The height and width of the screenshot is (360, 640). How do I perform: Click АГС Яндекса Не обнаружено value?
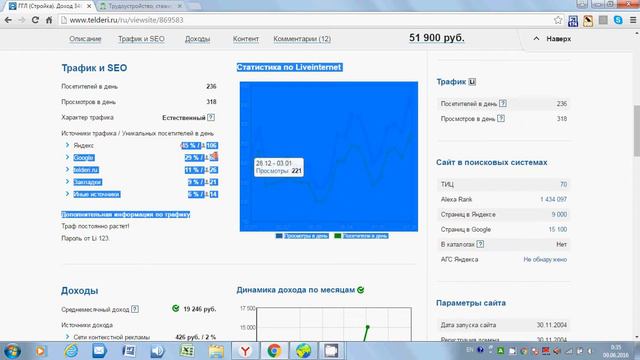pos(545,260)
